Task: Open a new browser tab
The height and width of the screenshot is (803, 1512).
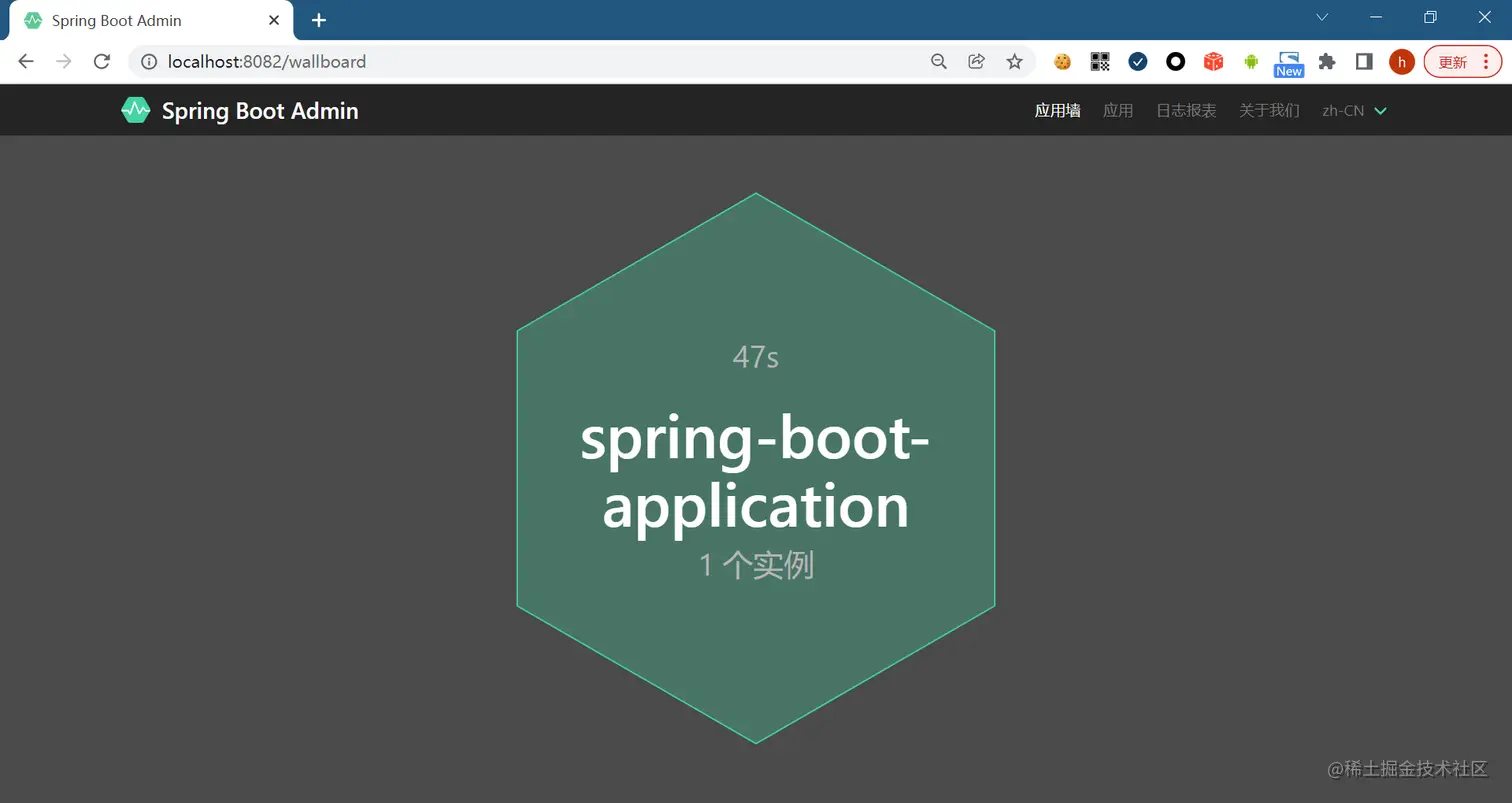Action: [x=319, y=20]
